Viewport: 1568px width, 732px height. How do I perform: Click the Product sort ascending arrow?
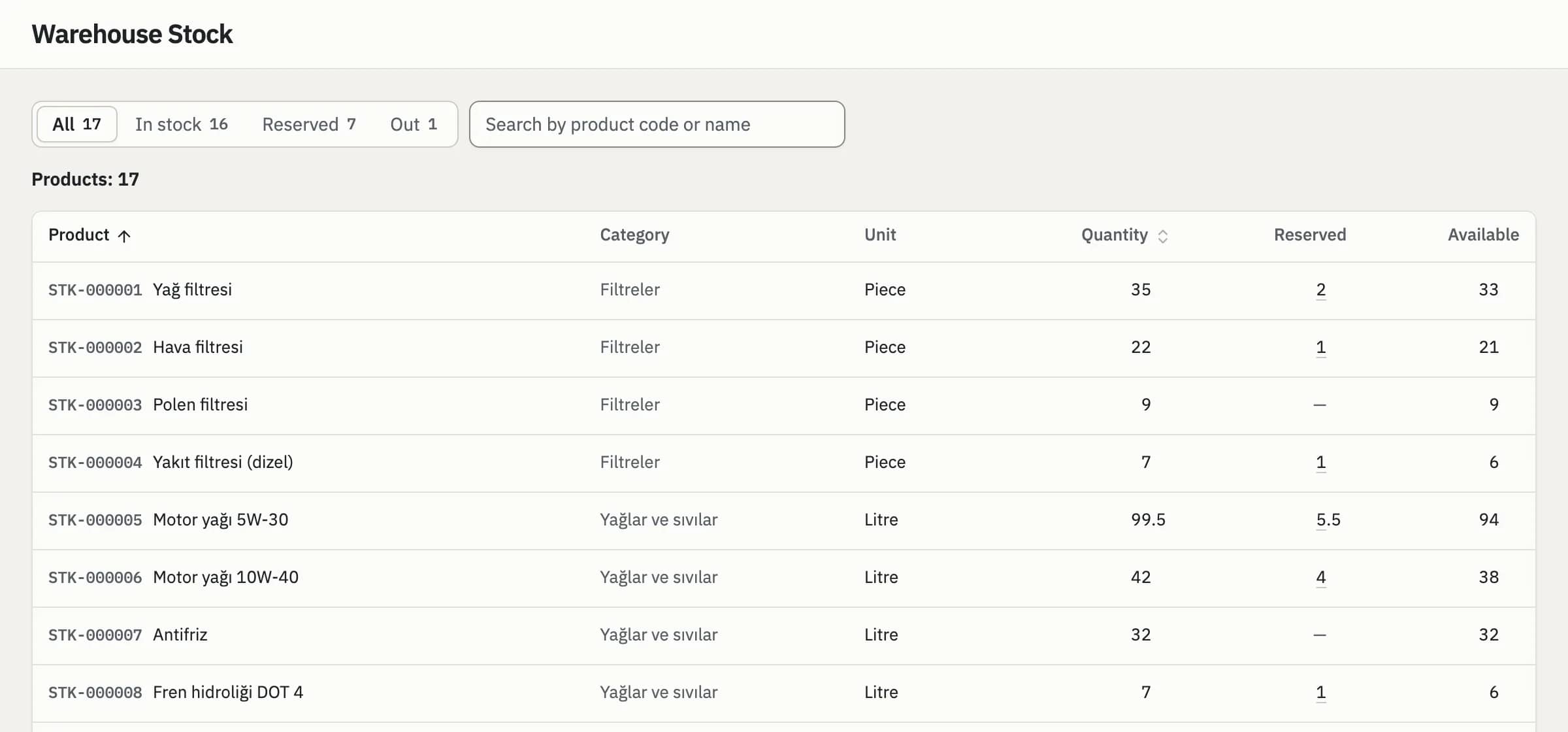point(124,236)
